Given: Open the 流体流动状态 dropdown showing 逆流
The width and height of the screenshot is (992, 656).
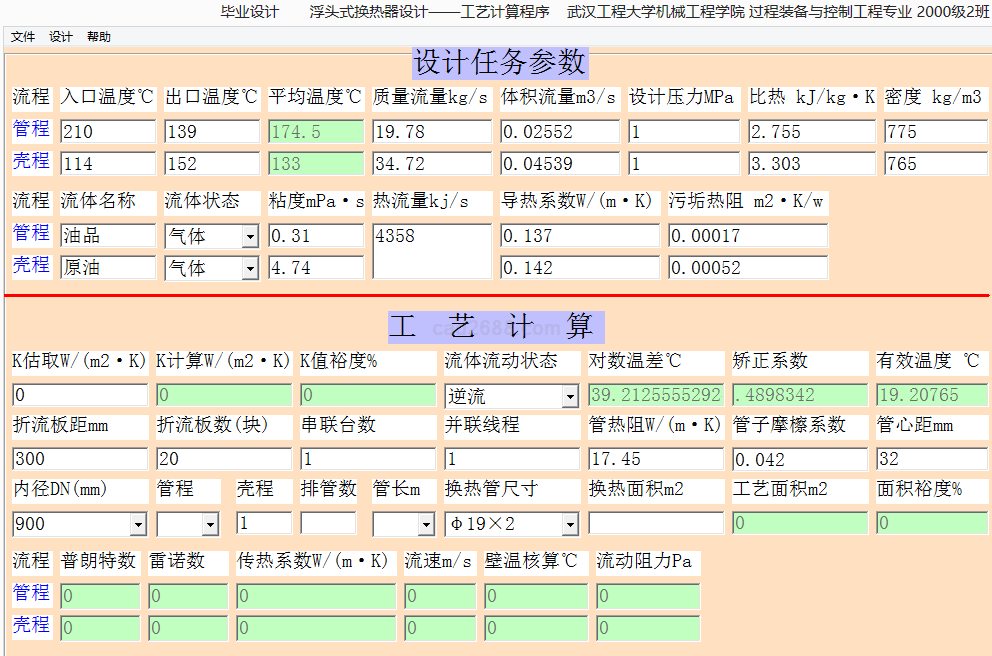Looking at the screenshot, I should tap(570, 397).
